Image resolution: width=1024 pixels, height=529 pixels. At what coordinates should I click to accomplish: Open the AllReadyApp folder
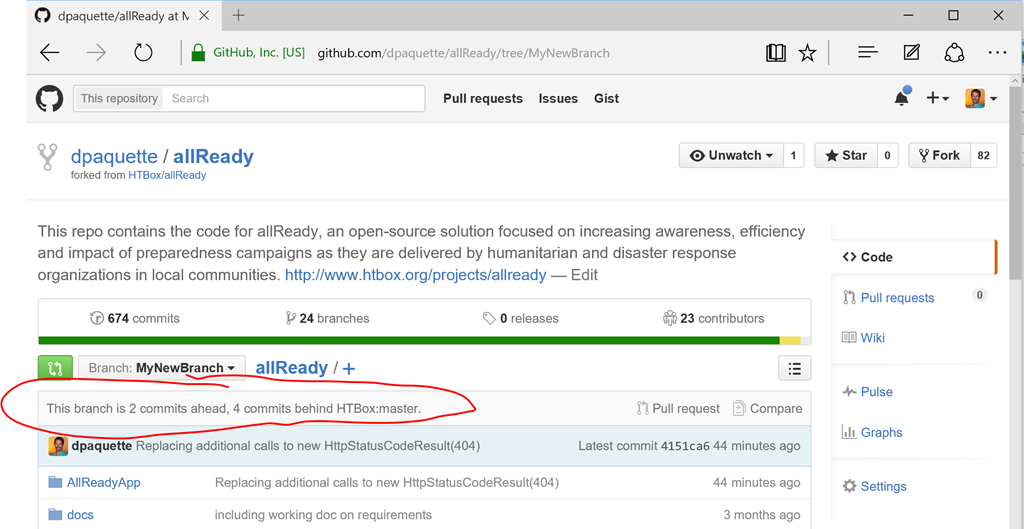click(104, 483)
